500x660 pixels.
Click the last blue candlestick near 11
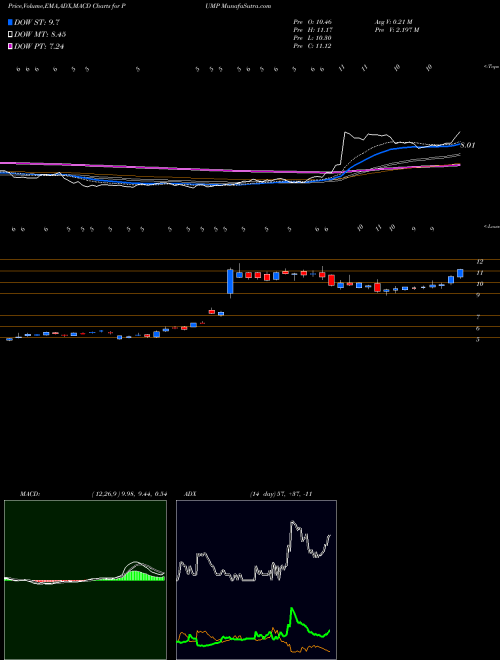pyautogui.click(x=460, y=274)
